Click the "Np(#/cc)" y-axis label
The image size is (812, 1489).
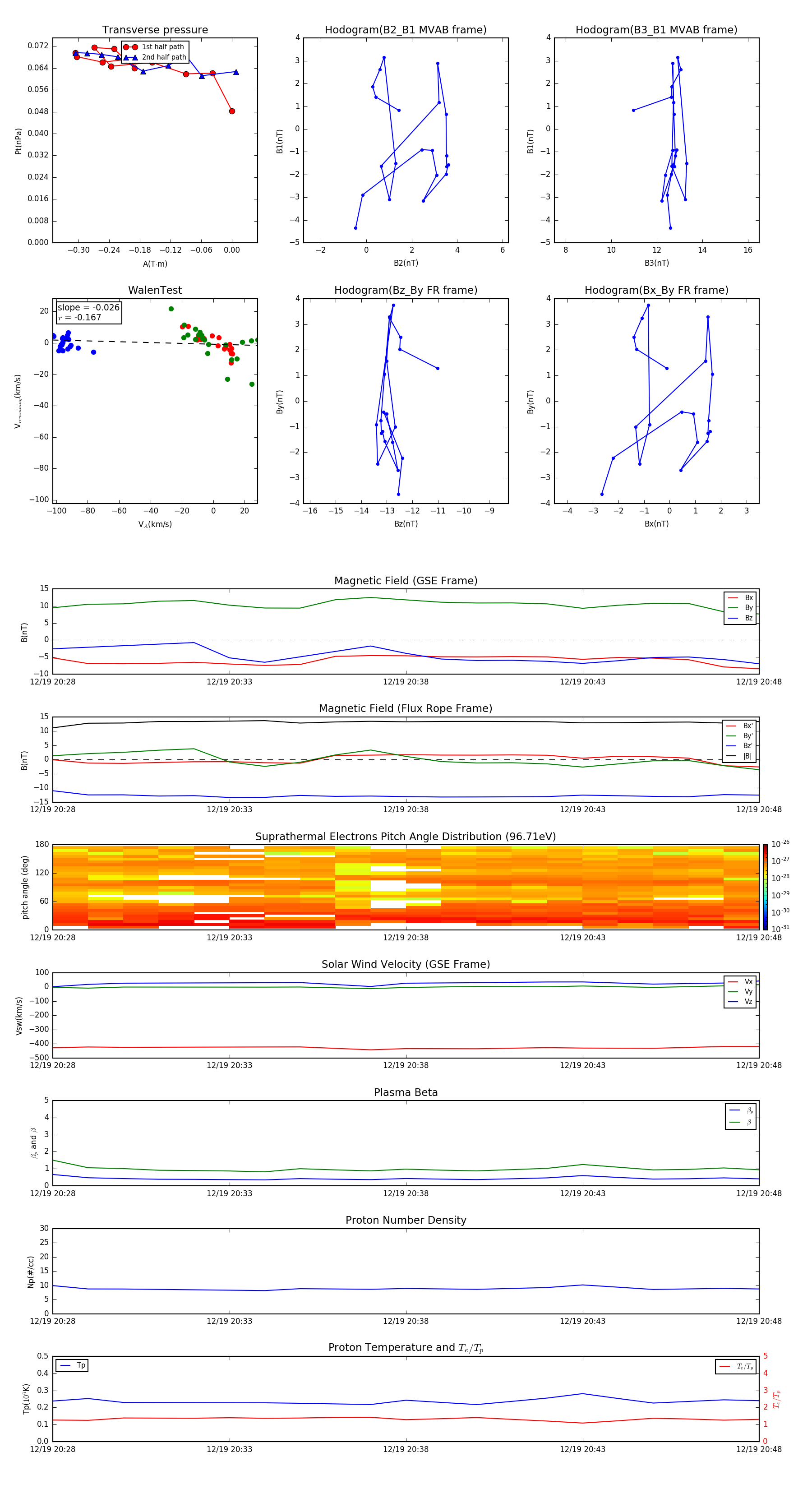pyautogui.click(x=31, y=1272)
